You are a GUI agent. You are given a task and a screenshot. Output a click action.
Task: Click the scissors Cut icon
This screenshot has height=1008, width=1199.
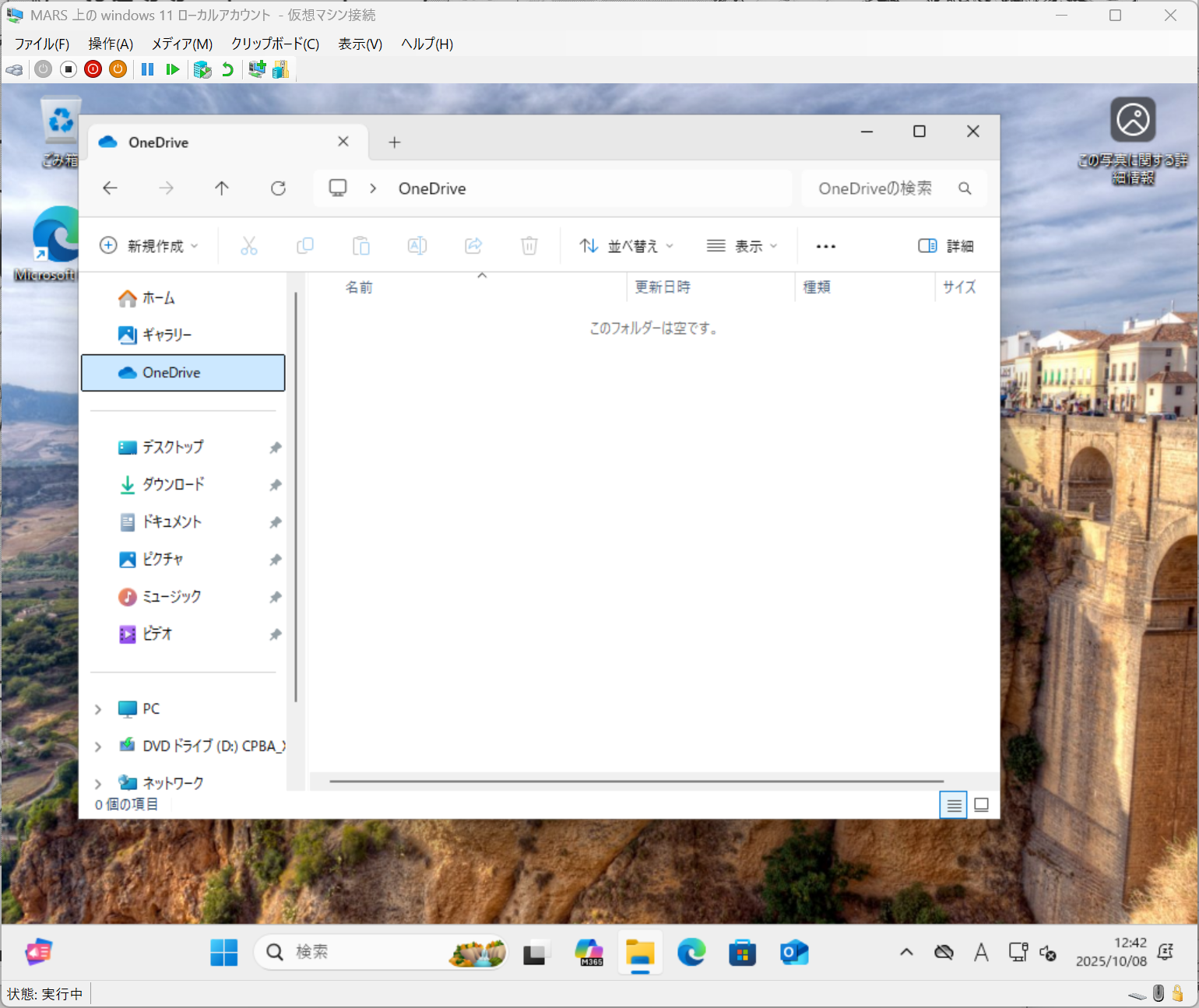pyautogui.click(x=248, y=246)
